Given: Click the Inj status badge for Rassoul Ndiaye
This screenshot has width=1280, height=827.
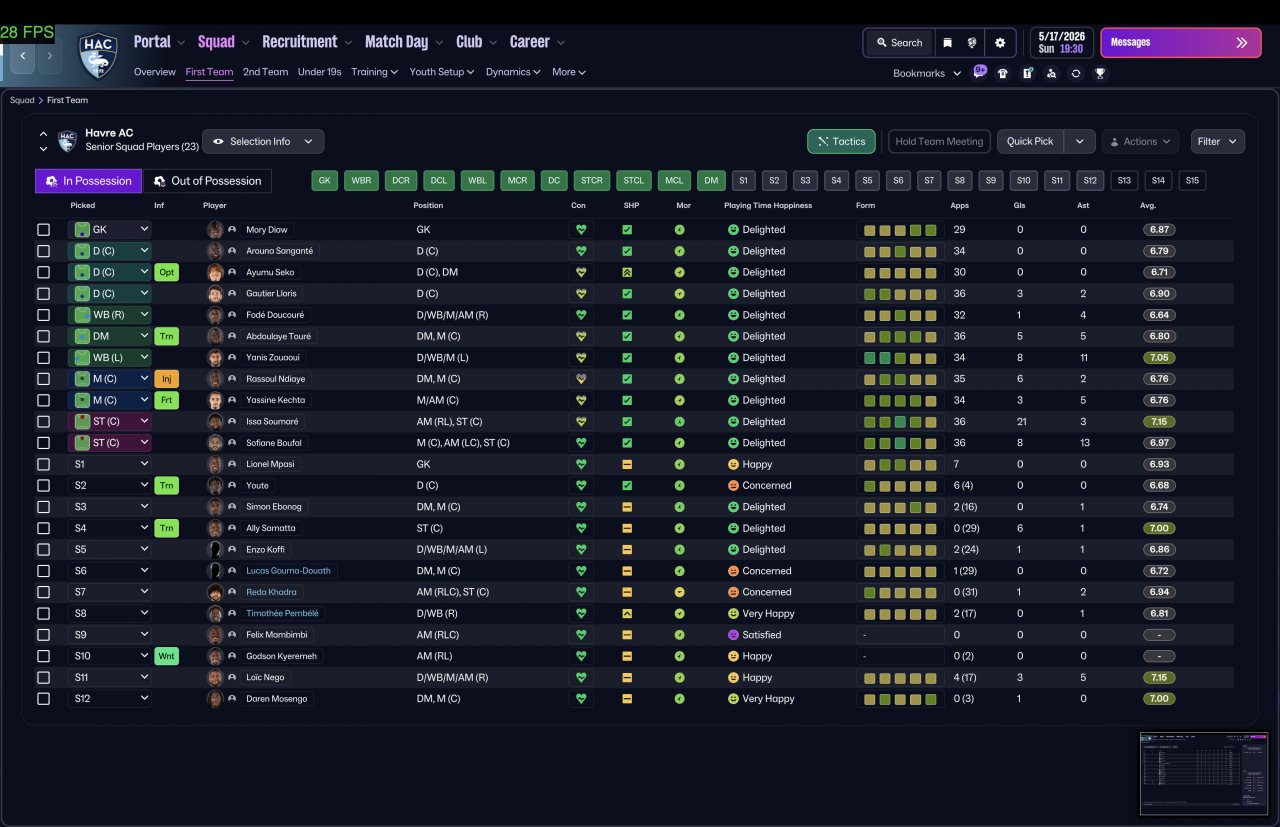Looking at the screenshot, I should pyautogui.click(x=166, y=379).
